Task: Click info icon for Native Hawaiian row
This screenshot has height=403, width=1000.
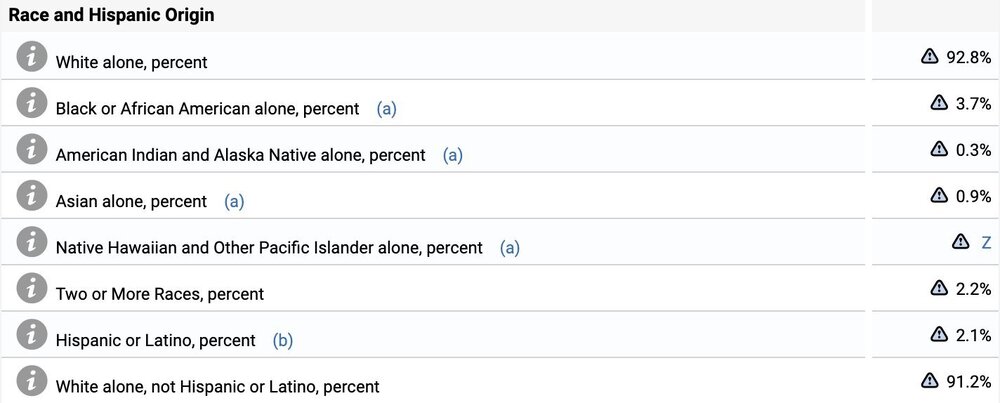Action: click(32, 243)
